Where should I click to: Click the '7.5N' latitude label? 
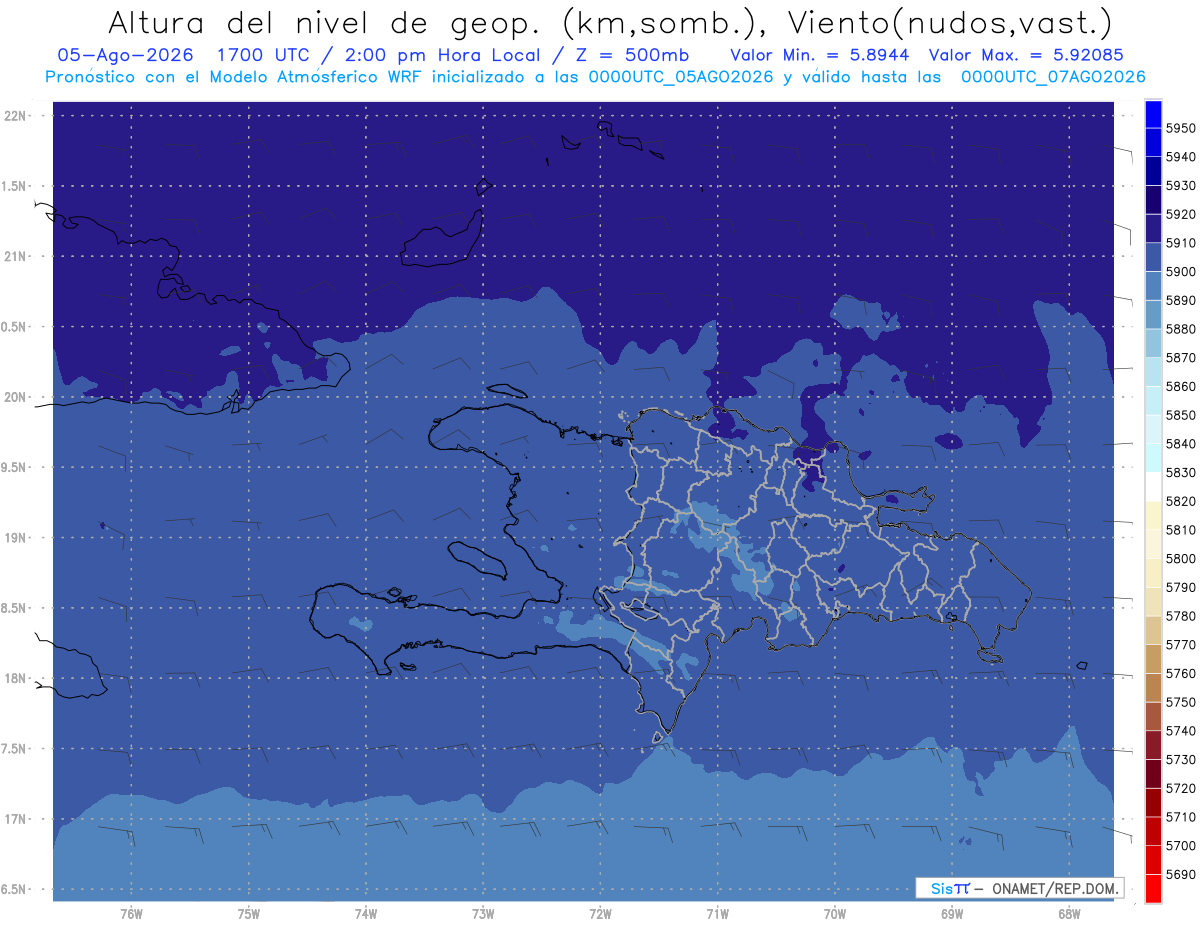tap(15, 748)
